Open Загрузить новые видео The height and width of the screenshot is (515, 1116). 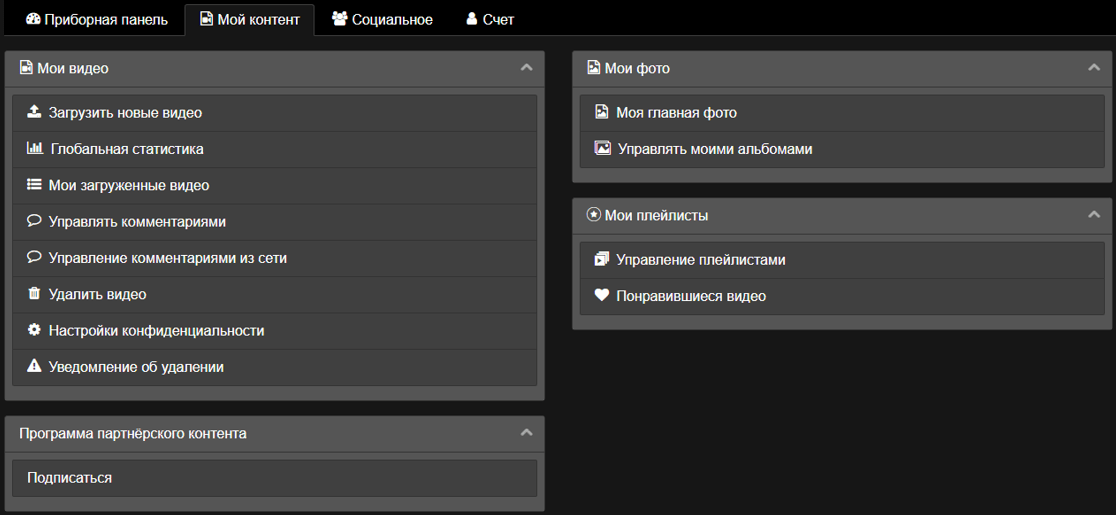(x=275, y=113)
